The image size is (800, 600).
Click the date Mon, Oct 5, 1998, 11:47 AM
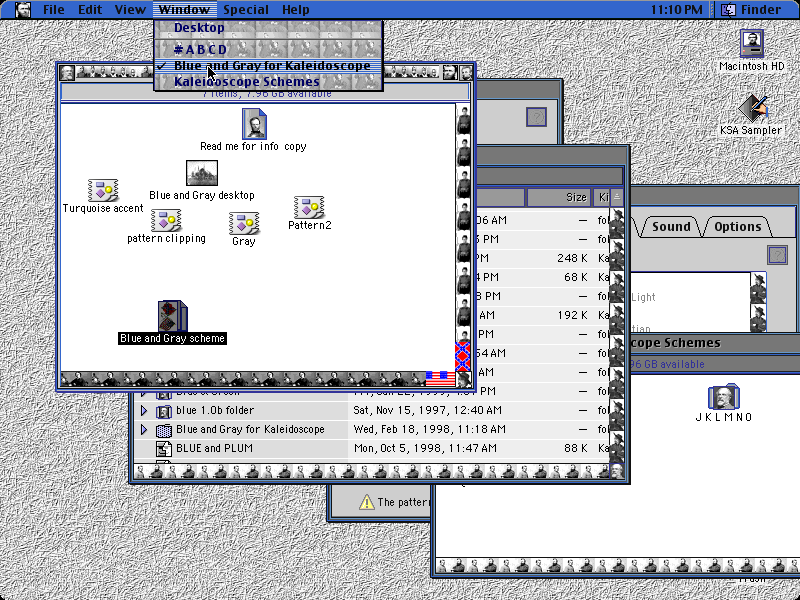(x=424, y=448)
